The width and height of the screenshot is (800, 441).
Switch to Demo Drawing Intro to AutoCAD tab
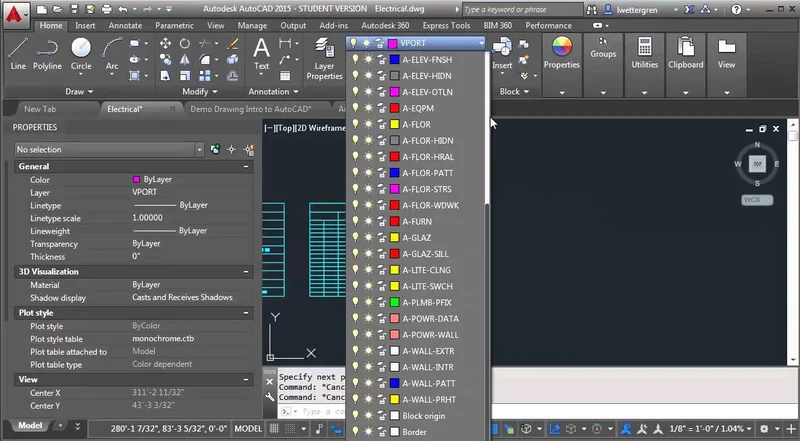[x=250, y=109]
